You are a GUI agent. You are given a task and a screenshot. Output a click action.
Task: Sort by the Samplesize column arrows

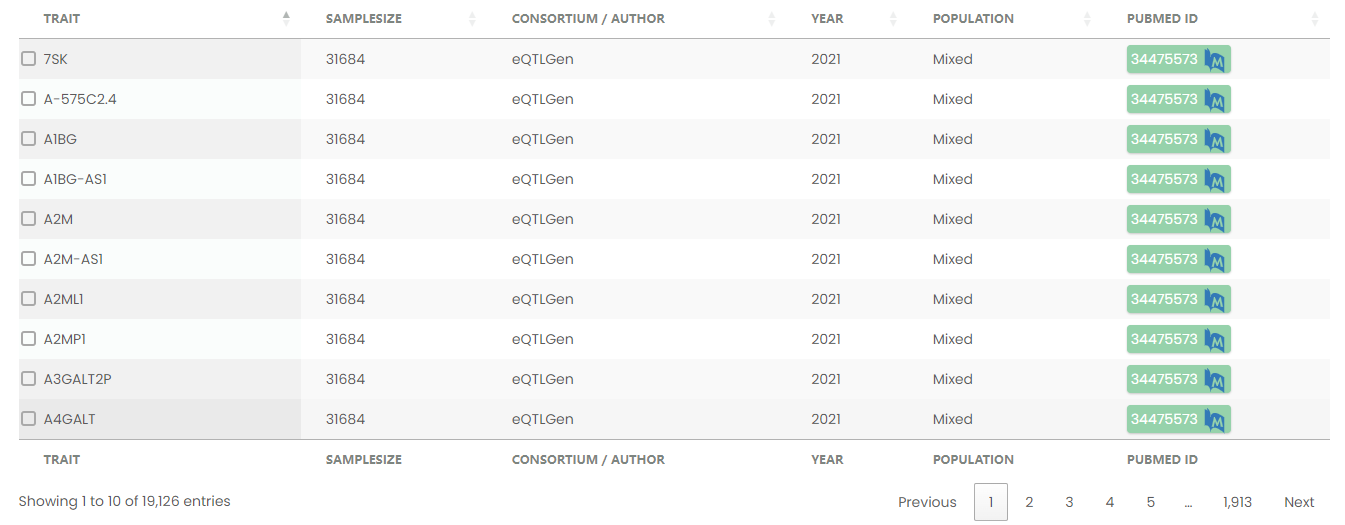tap(472, 19)
